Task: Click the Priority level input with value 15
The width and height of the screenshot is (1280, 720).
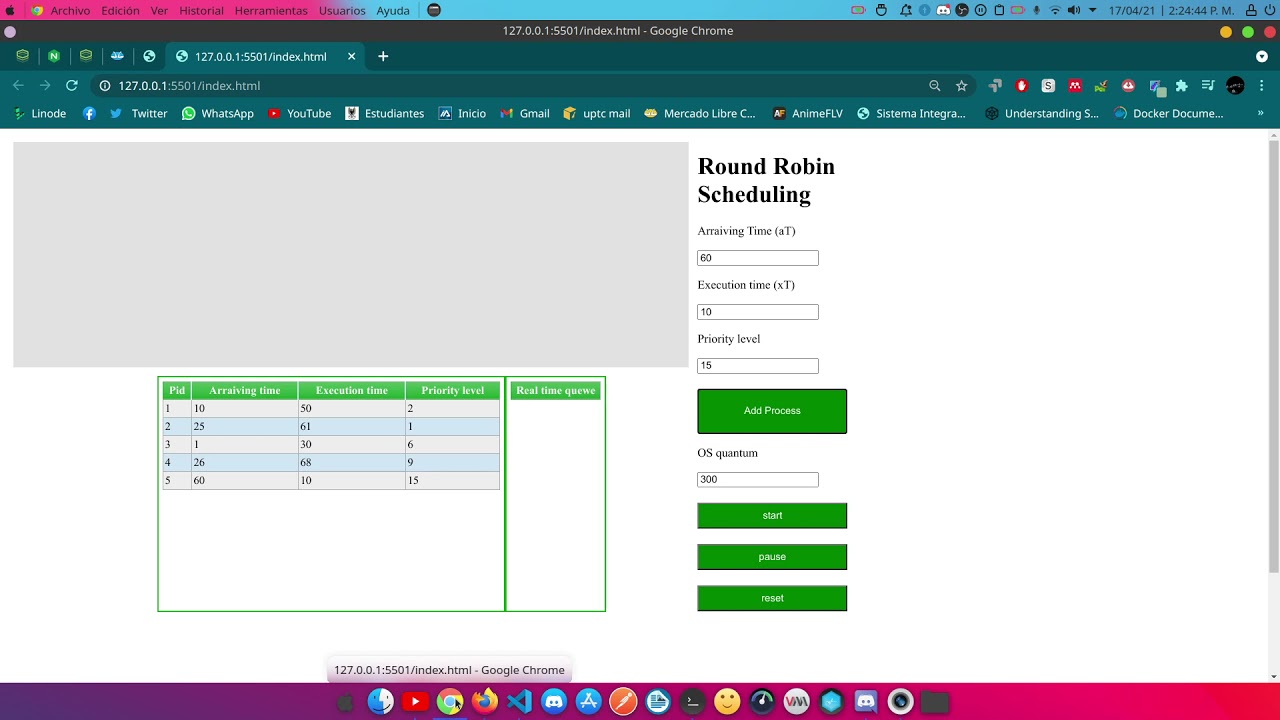Action: [758, 366]
